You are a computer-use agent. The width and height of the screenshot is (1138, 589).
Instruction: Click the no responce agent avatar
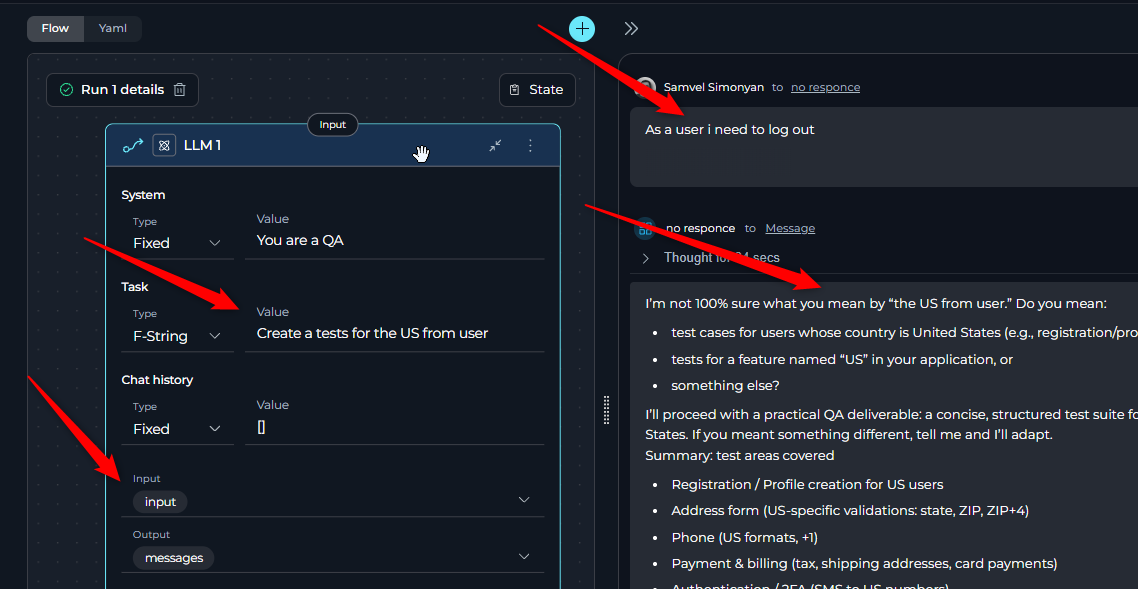(645, 229)
